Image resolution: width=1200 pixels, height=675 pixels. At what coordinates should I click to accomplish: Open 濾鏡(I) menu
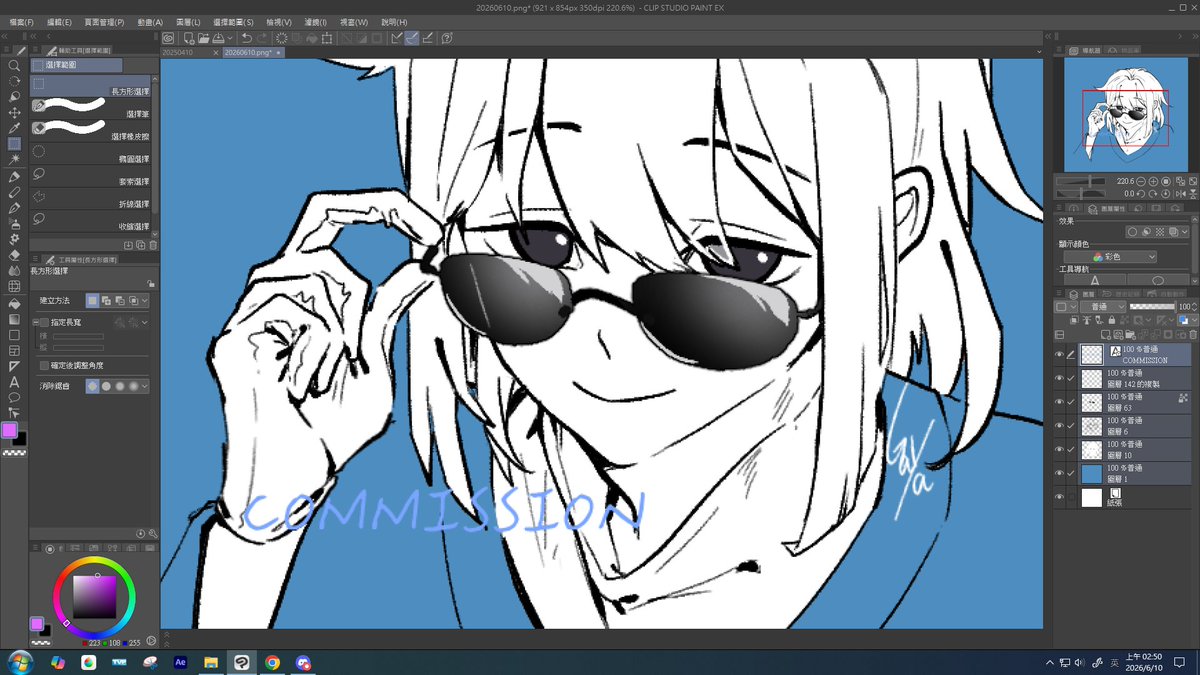click(x=317, y=21)
